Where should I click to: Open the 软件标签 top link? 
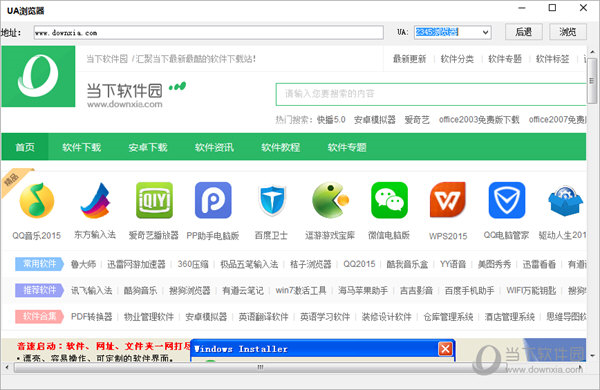553,59
